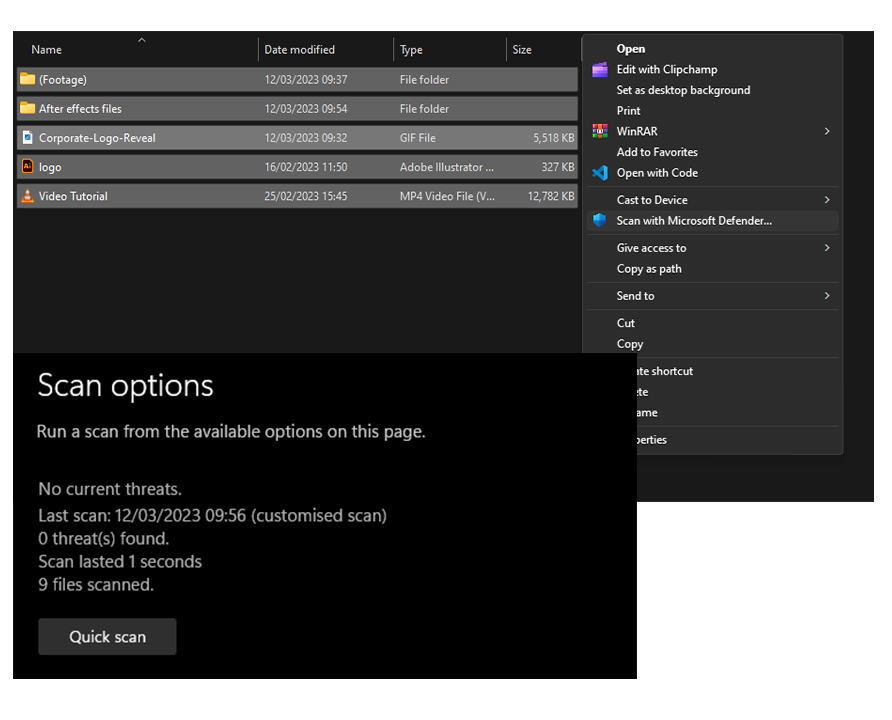The image size is (892, 720).
Task: Click the WinRAR books icon
Action: (x=600, y=131)
